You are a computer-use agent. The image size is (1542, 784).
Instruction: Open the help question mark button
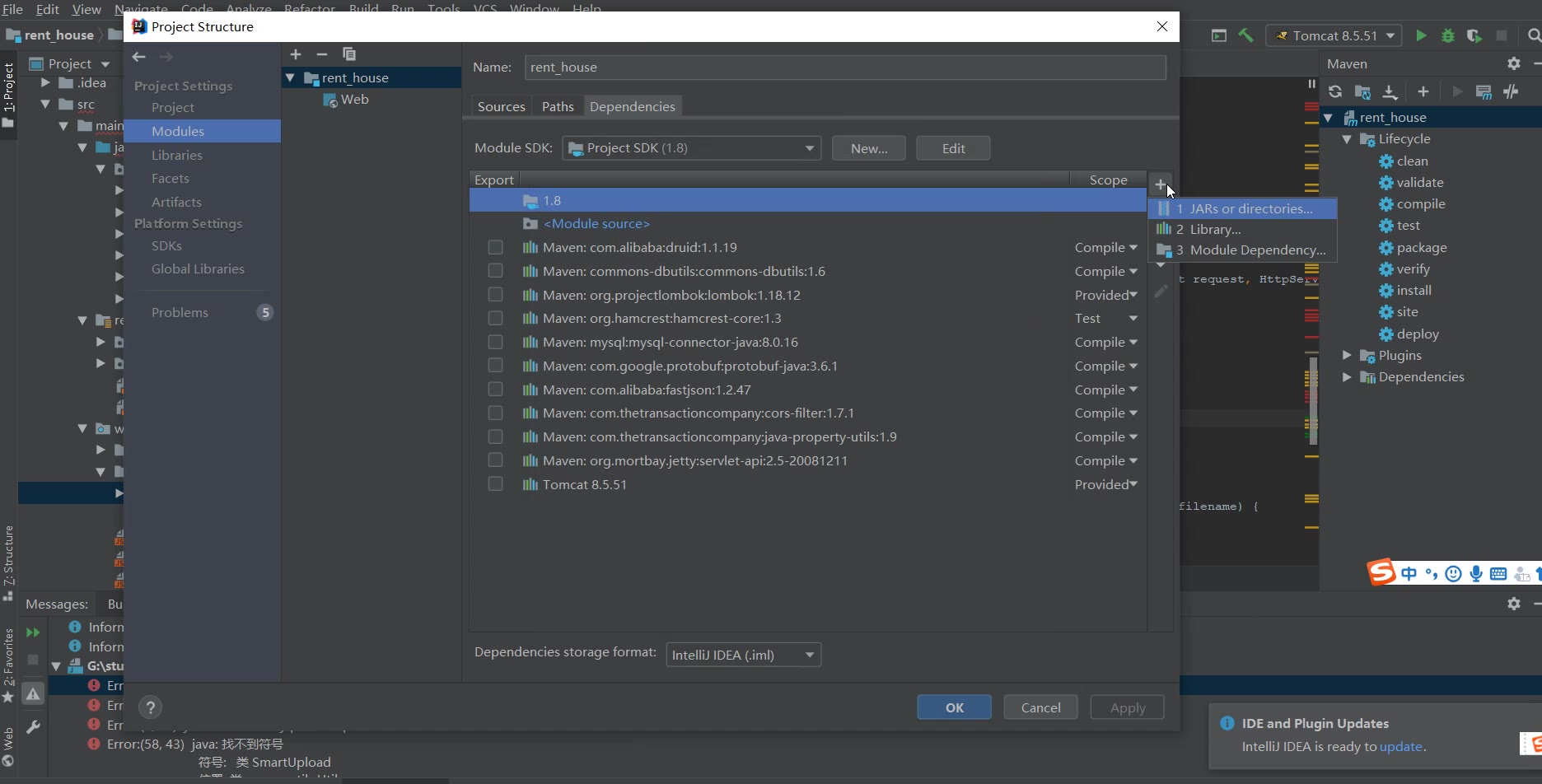tap(150, 707)
